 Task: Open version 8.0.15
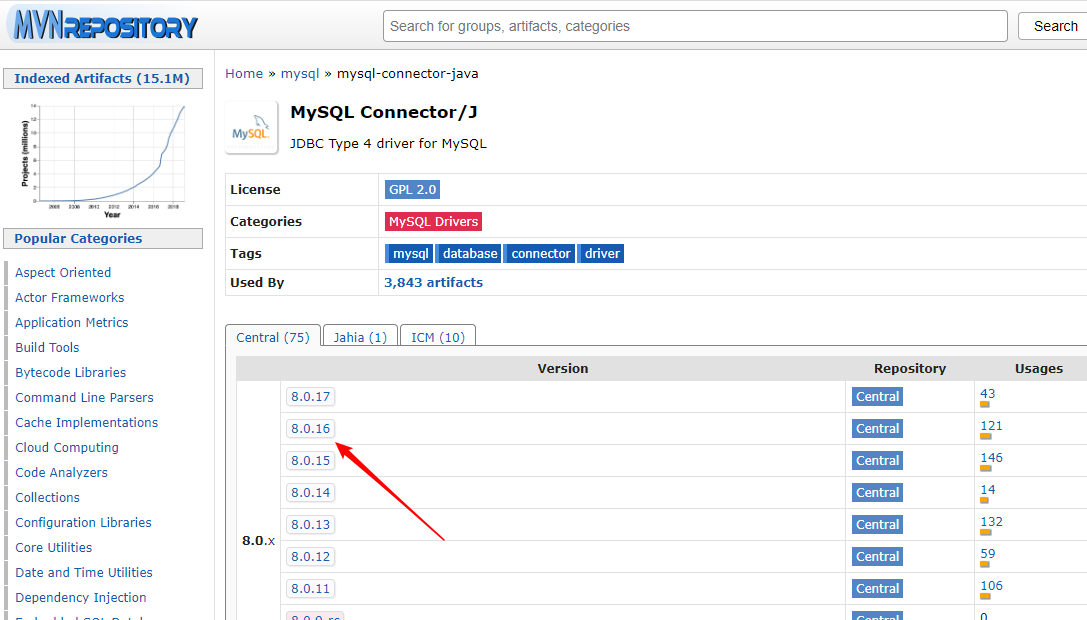click(x=311, y=460)
